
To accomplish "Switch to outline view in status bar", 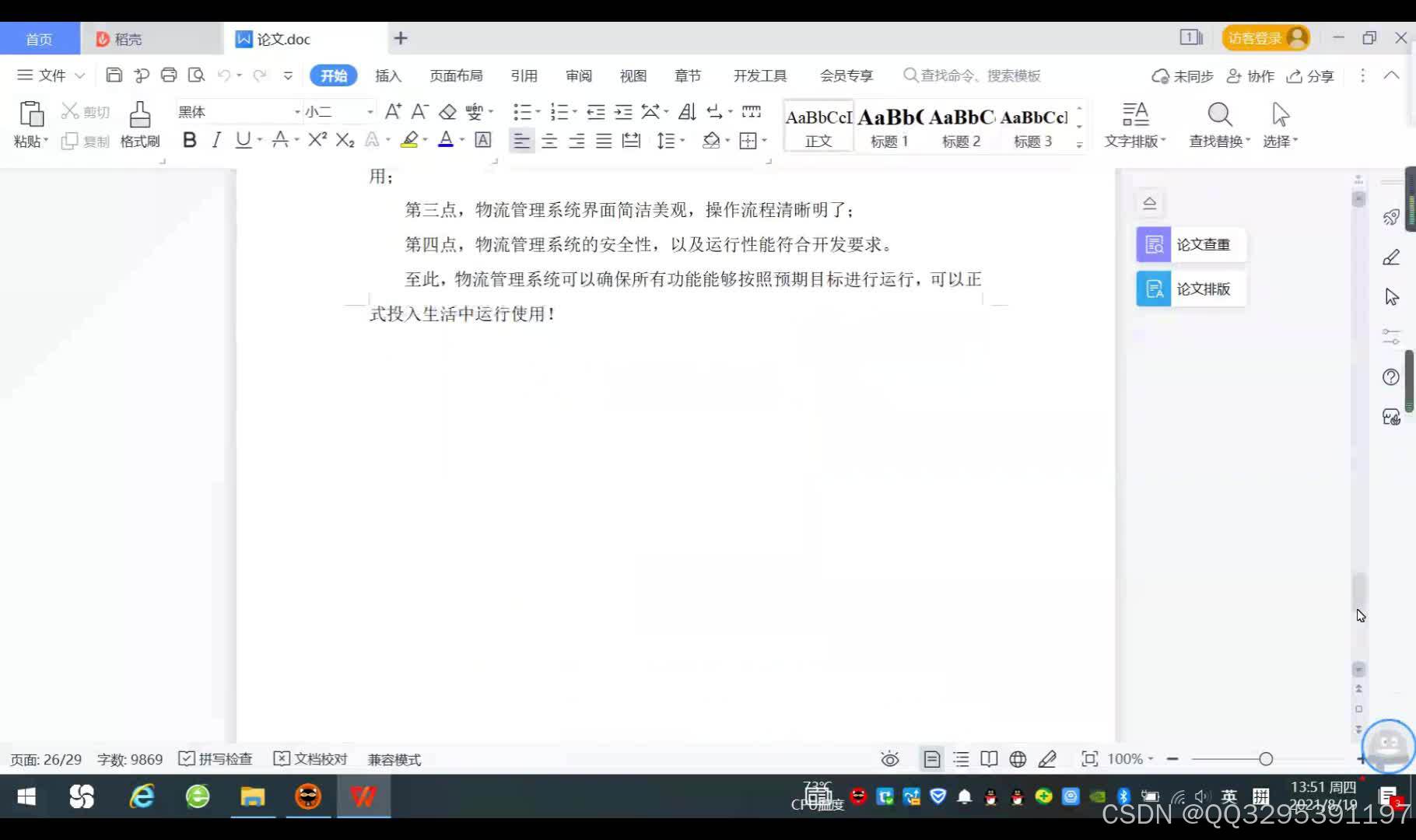I will 961,759.
